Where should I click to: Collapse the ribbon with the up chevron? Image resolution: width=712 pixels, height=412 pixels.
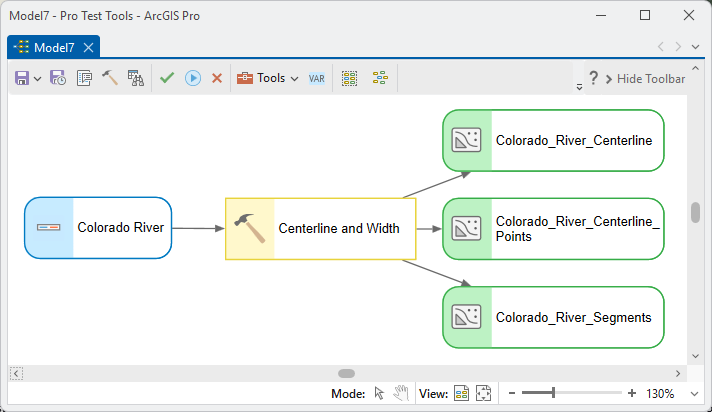[x=695, y=68]
